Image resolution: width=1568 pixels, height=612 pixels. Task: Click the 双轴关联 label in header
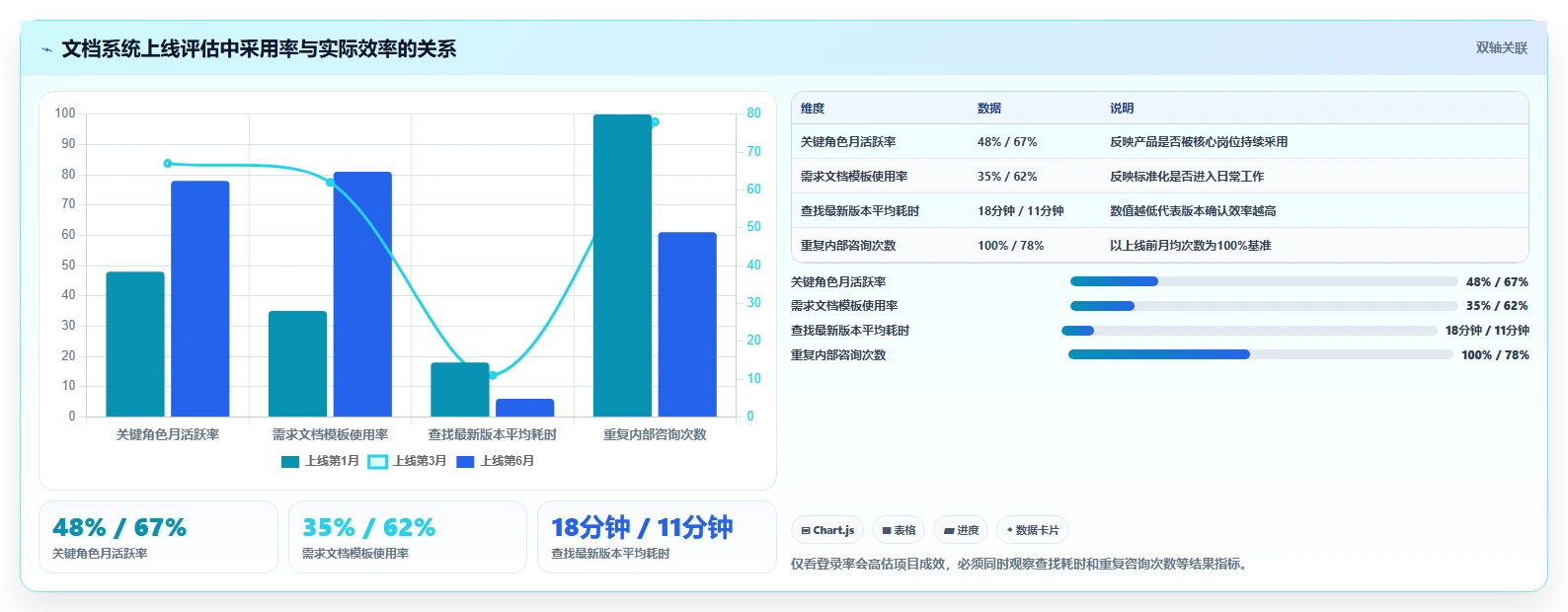coord(1501,47)
